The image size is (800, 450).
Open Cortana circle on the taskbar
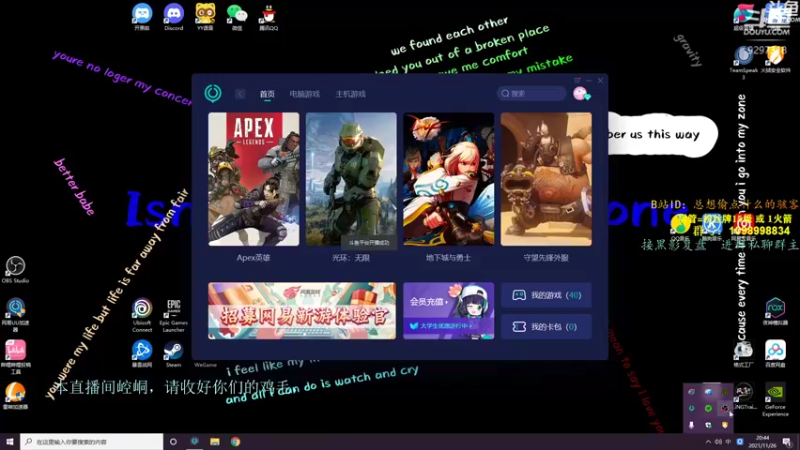pos(173,441)
